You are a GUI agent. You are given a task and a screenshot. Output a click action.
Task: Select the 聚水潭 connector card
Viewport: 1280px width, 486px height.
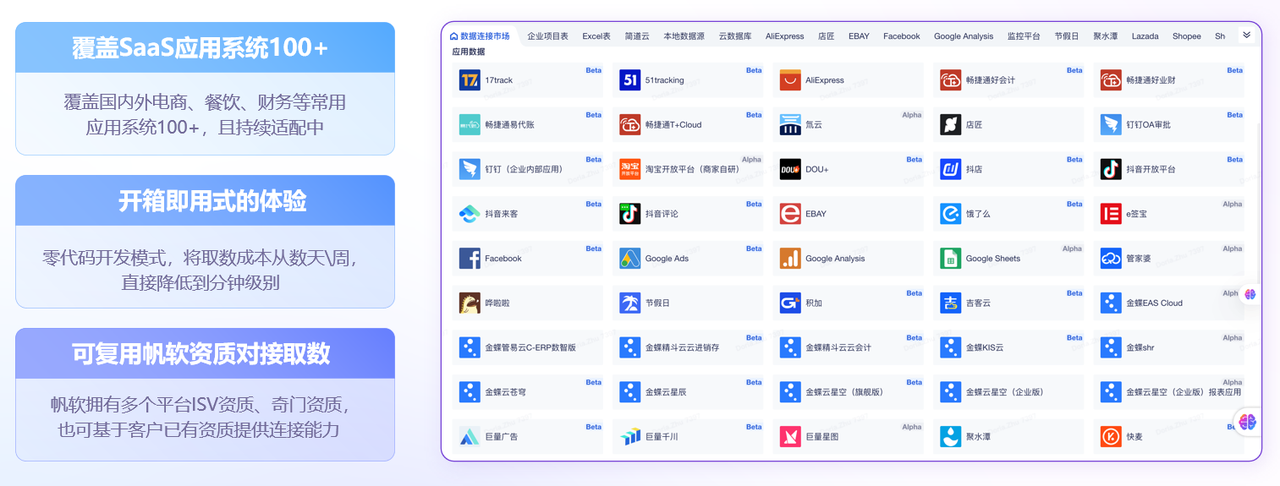[x=1007, y=437]
